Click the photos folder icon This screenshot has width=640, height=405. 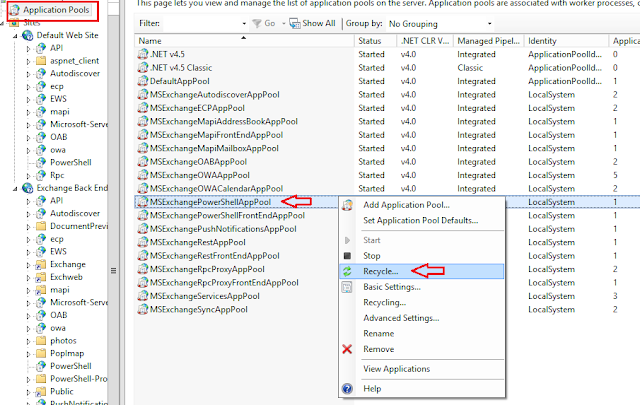[41, 340]
